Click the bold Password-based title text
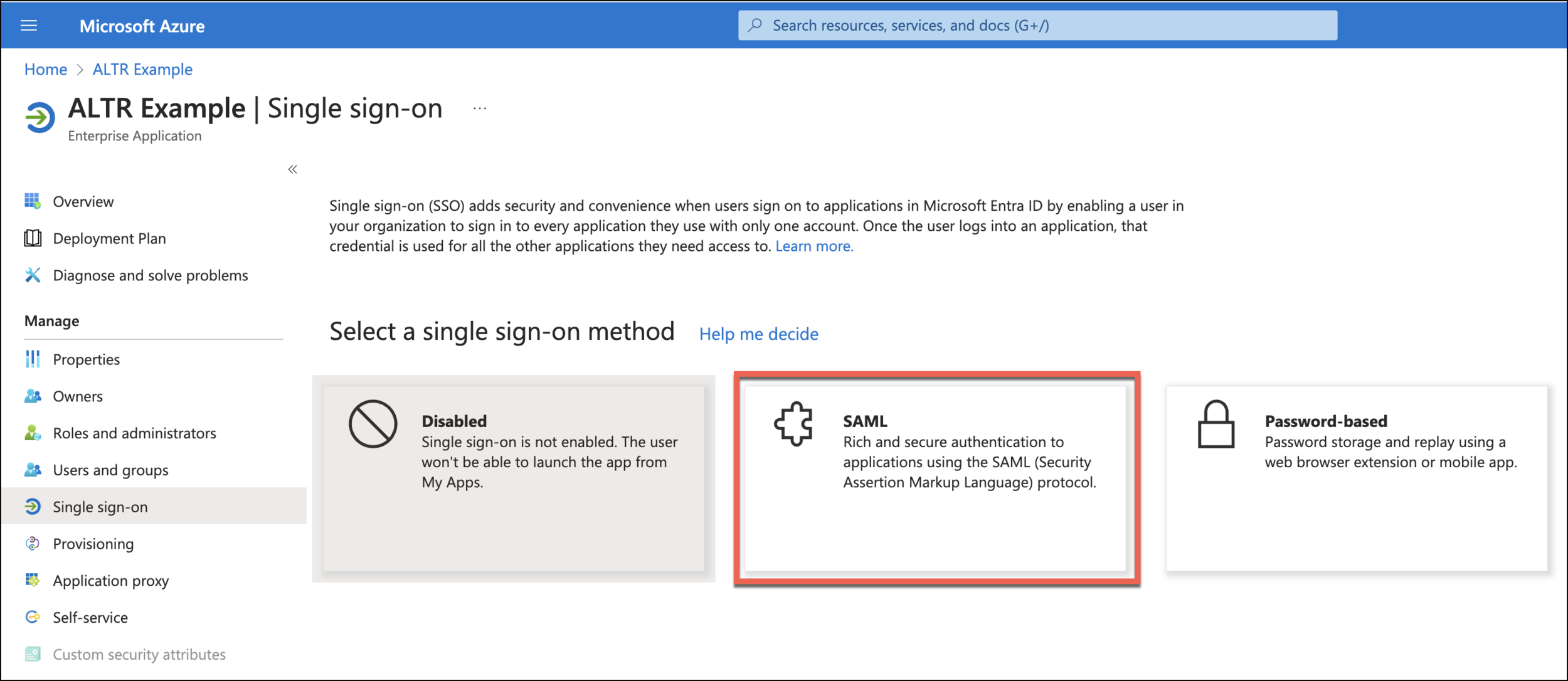This screenshot has height=681, width=1568. pos(1326,421)
